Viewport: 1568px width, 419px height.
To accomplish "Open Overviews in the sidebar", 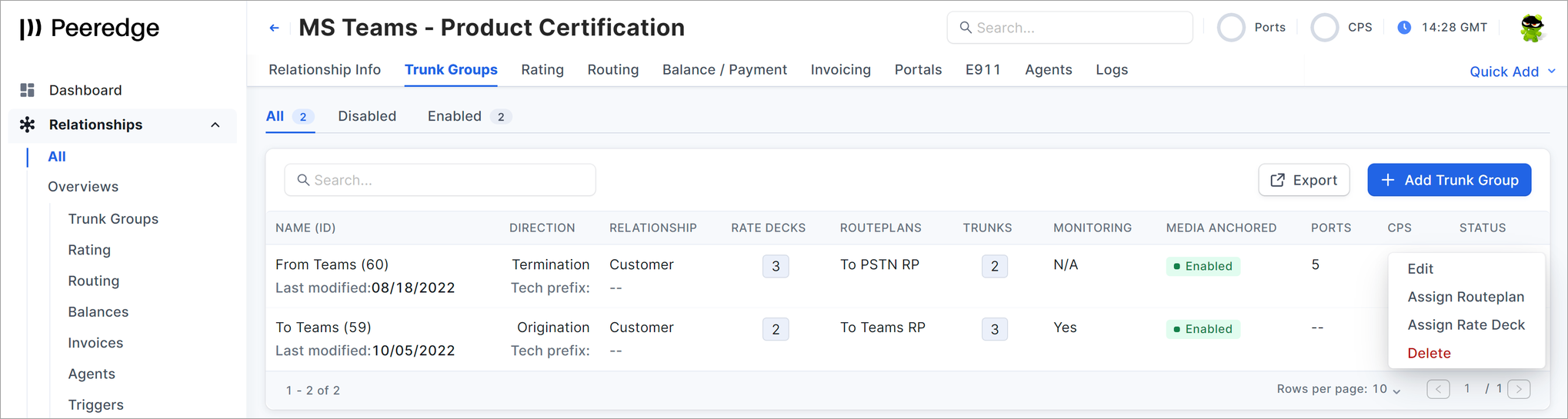I will pyautogui.click(x=83, y=187).
